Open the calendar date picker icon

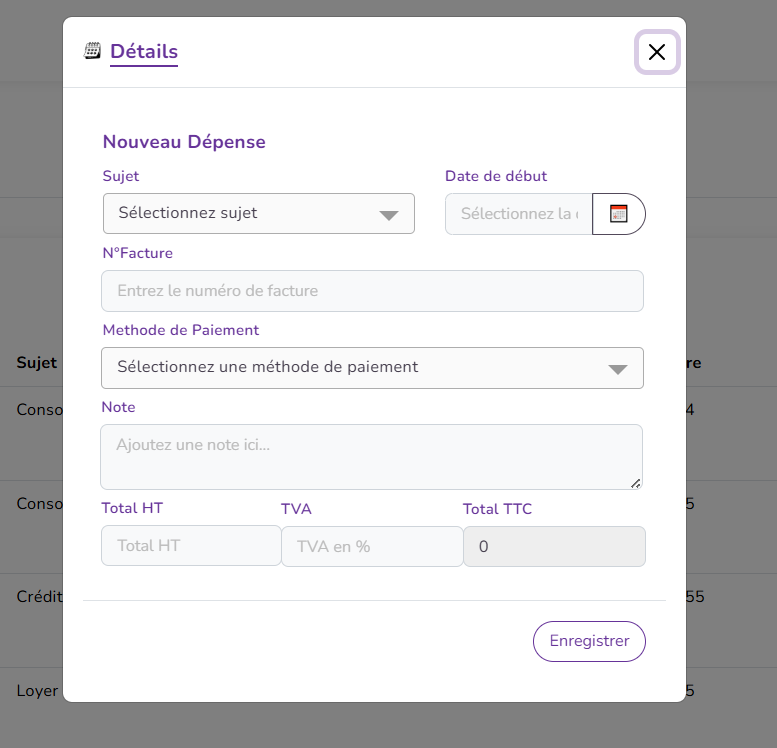coord(619,214)
